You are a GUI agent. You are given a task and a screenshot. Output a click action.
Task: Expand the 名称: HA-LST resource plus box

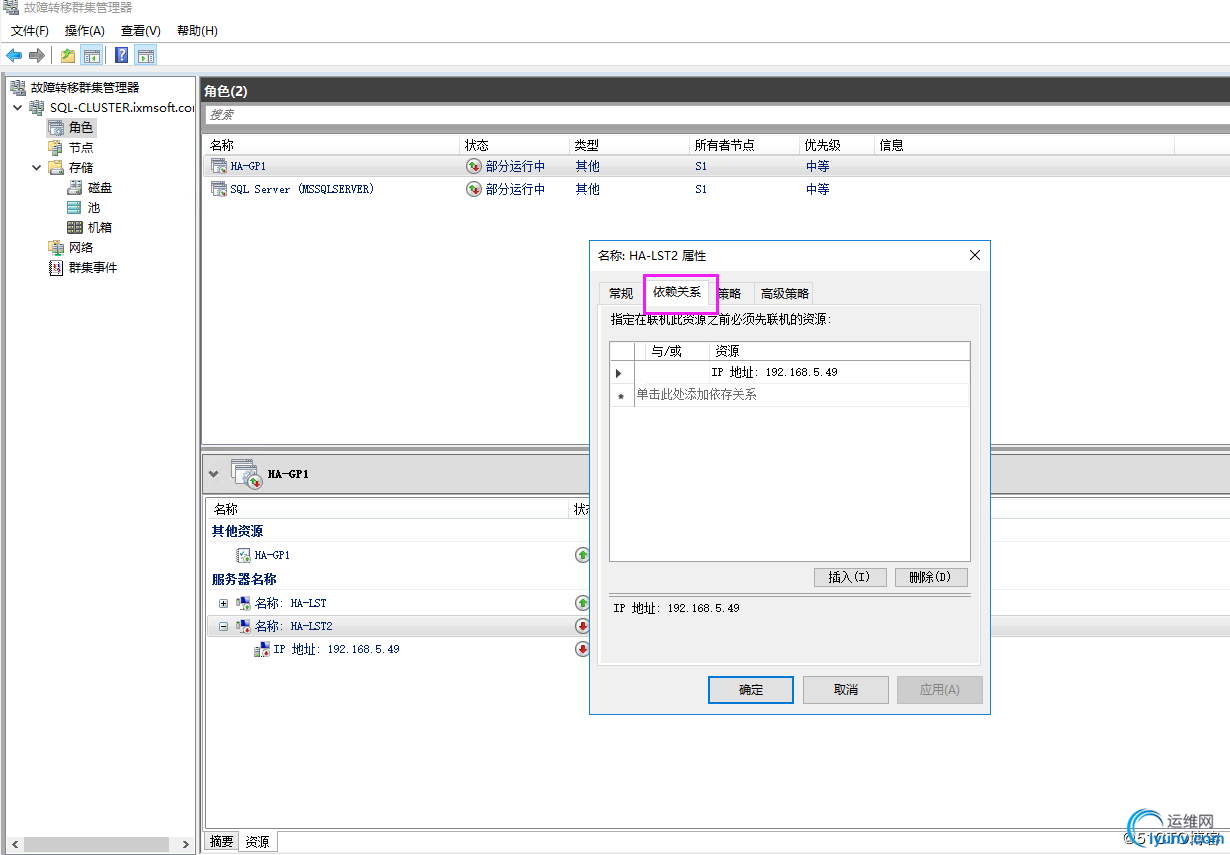pos(223,603)
